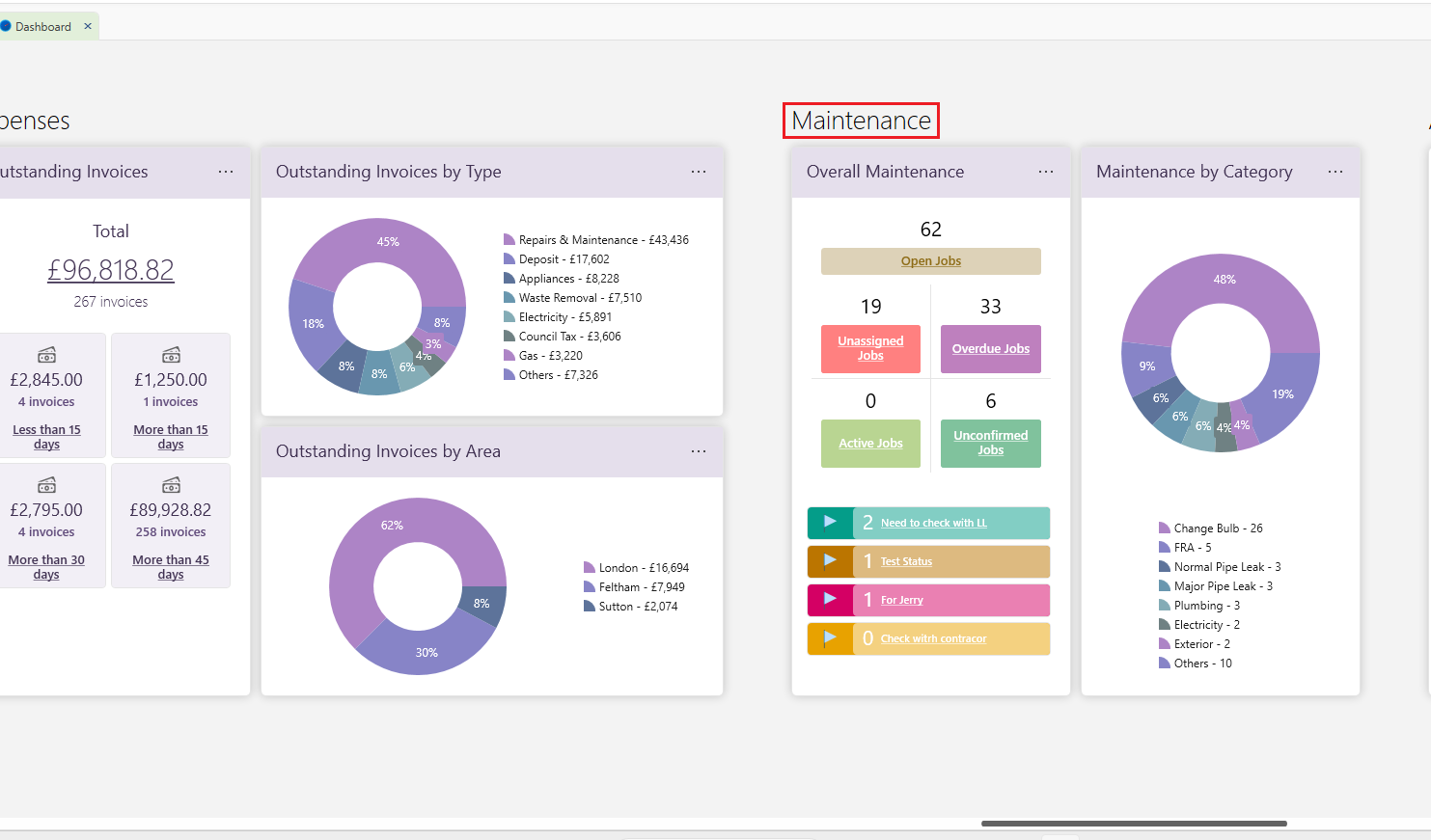Screen dimensions: 1431x840
Task: Click the 258 invoices count text
Action: click(171, 532)
